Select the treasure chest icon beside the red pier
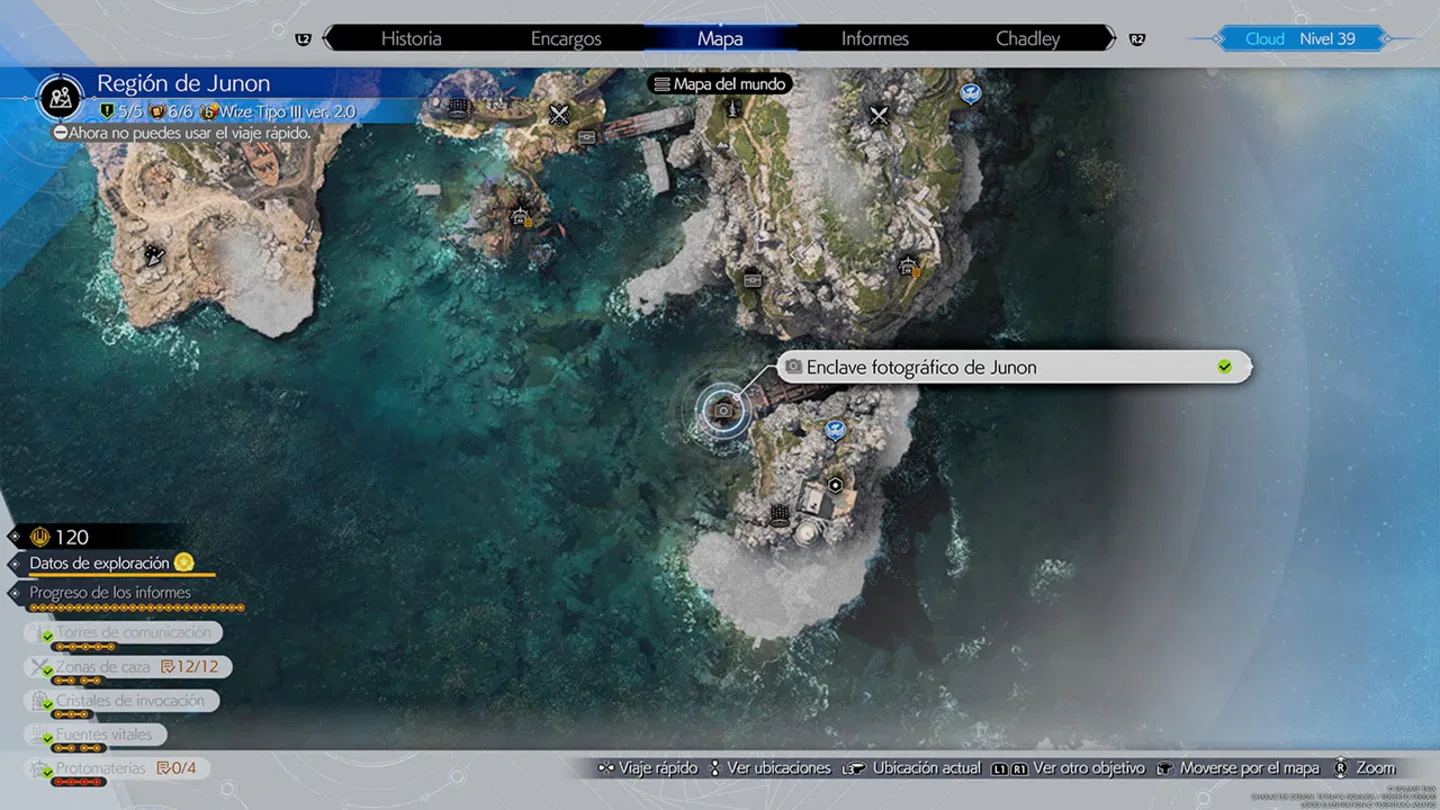 coord(587,137)
